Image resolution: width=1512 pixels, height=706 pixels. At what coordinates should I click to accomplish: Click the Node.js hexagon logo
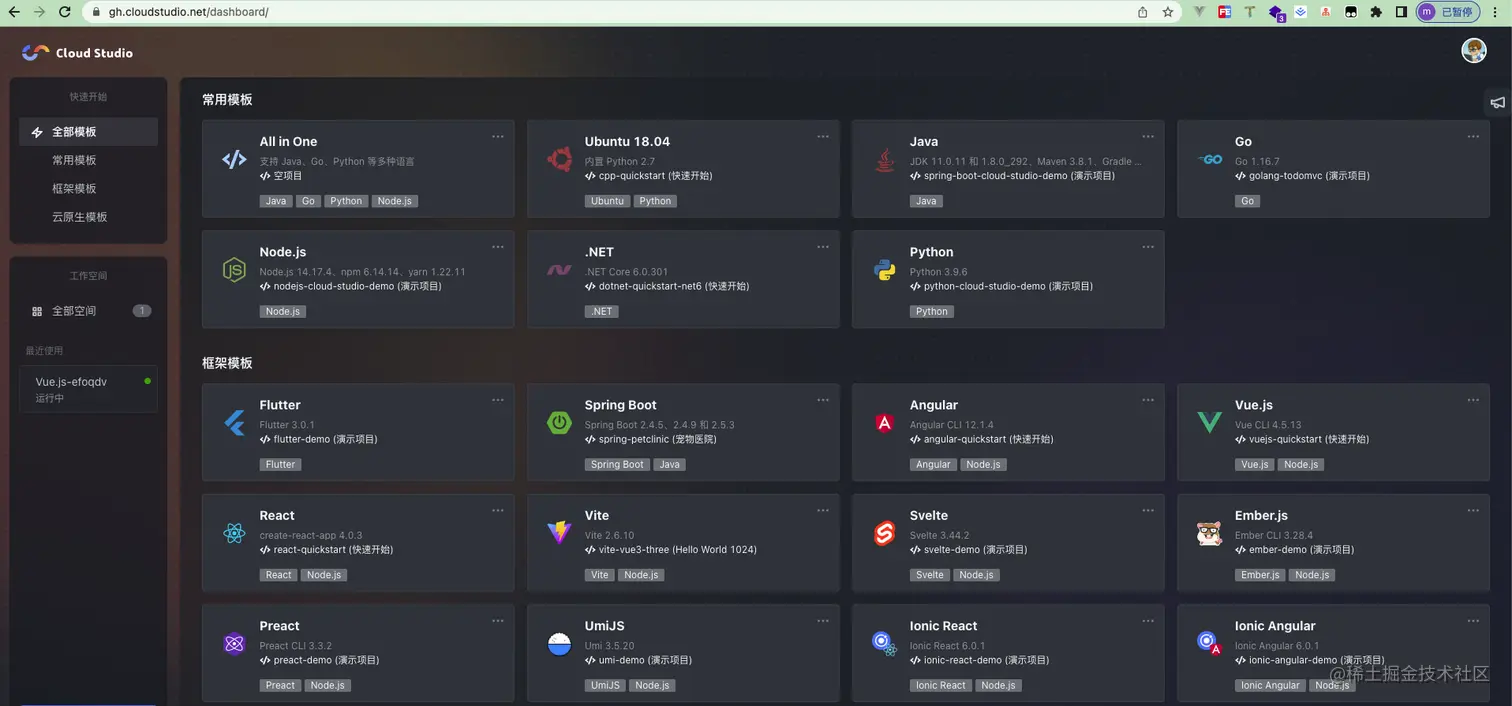pos(234,270)
